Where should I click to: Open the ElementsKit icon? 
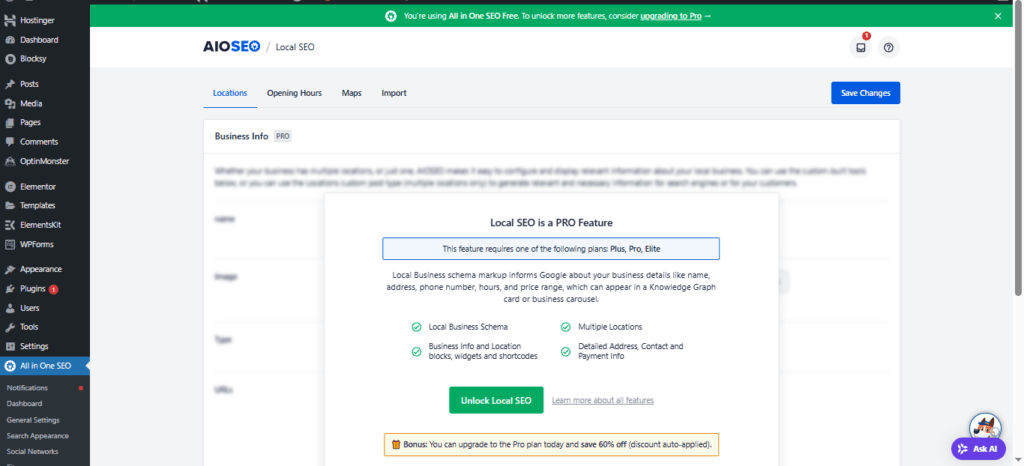(10, 225)
